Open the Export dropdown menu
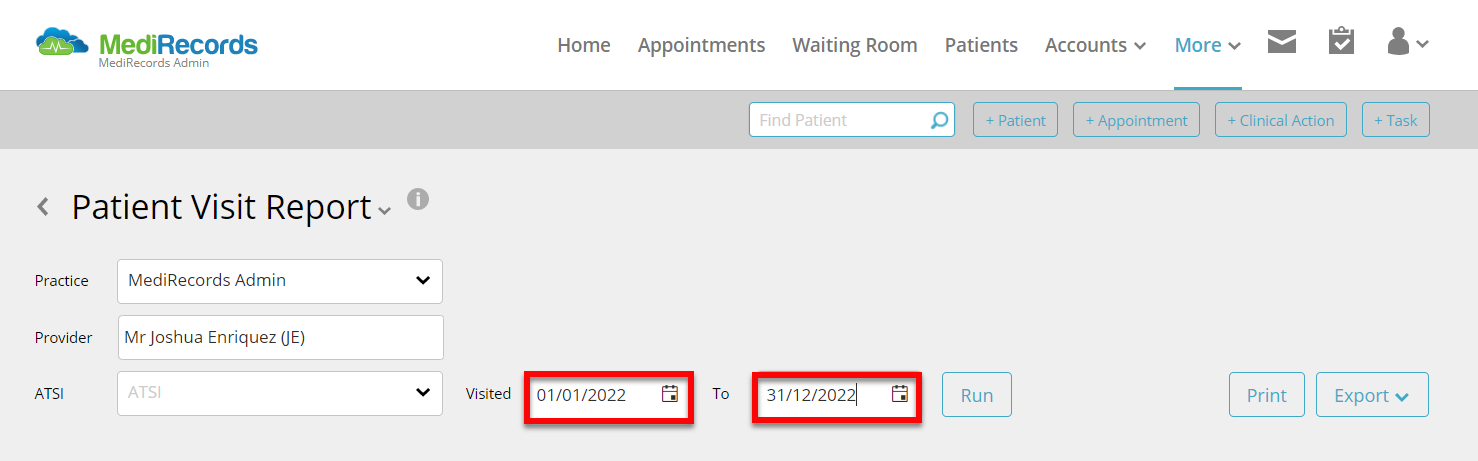This screenshot has height=461, width=1478. click(x=1372, y=395)
